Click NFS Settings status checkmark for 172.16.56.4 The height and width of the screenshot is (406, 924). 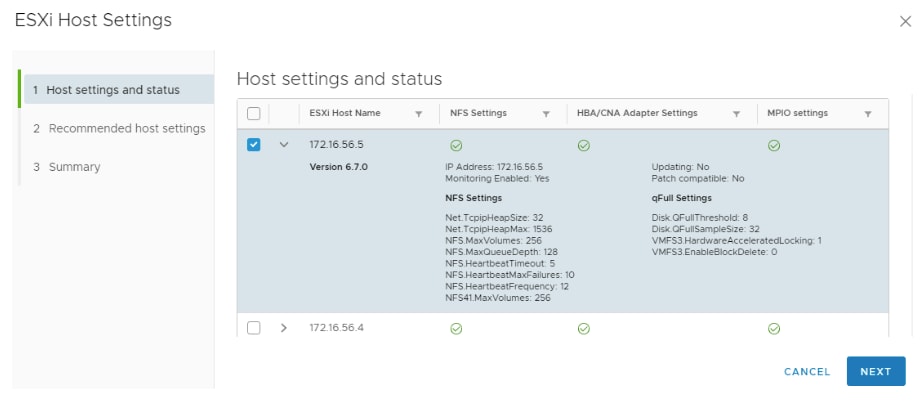(456, 328)
